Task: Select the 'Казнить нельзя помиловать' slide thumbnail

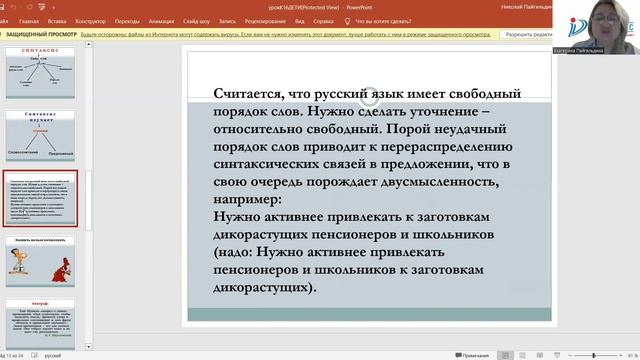Action: tap(40, 262)
